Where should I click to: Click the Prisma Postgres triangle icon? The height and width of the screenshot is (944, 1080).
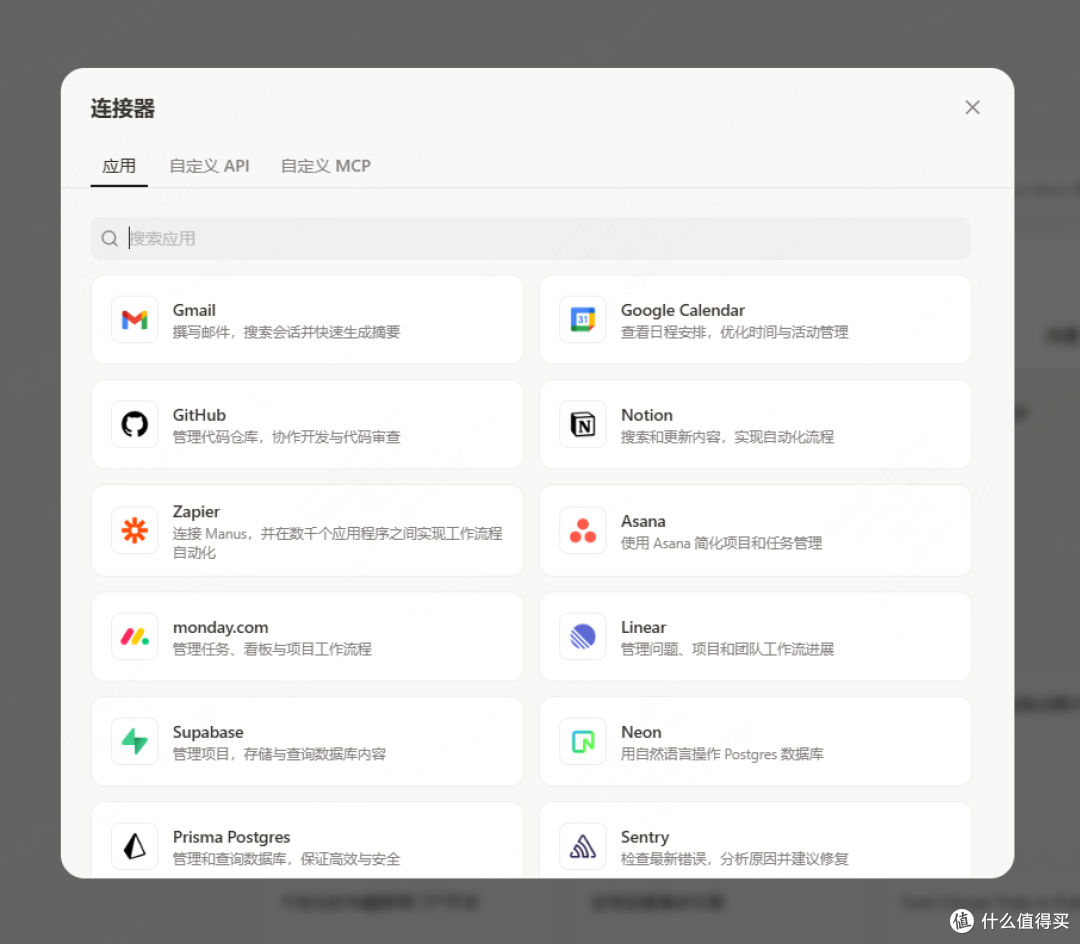pos(134,846)
